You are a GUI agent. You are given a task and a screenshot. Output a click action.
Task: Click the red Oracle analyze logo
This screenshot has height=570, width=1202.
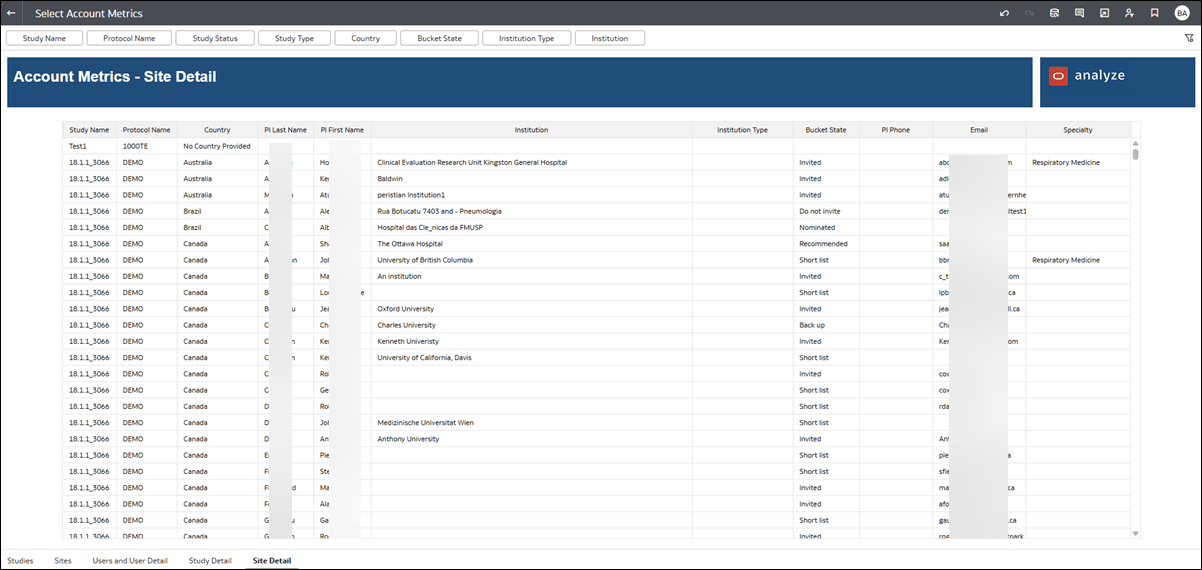point(1058,75)
